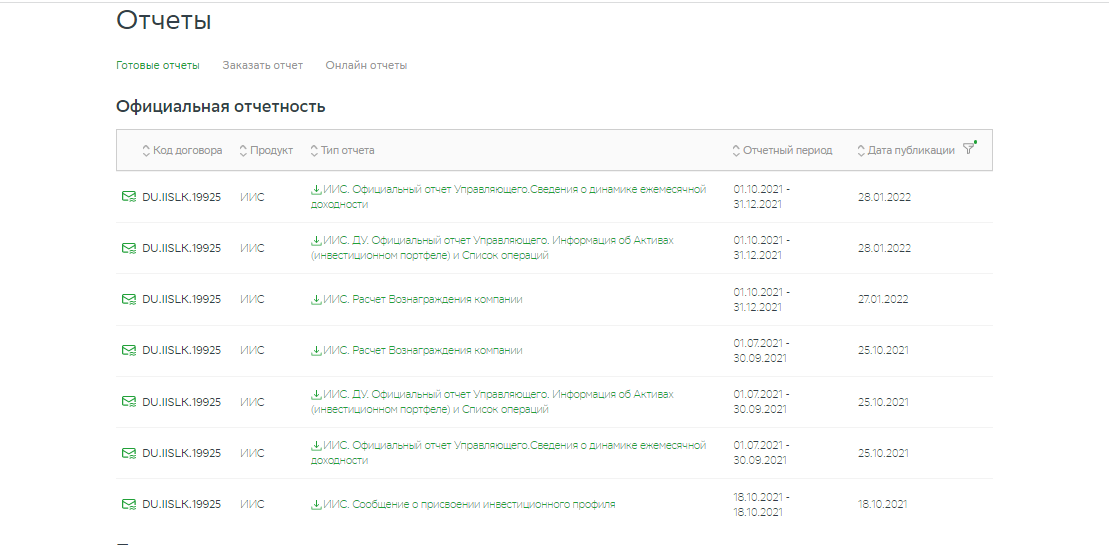Image resolution: width=1109 pixels, height=545 pixels.
Task: Open Сведения о динамике доходности report for Q4 2021
Action: point(509,197)
